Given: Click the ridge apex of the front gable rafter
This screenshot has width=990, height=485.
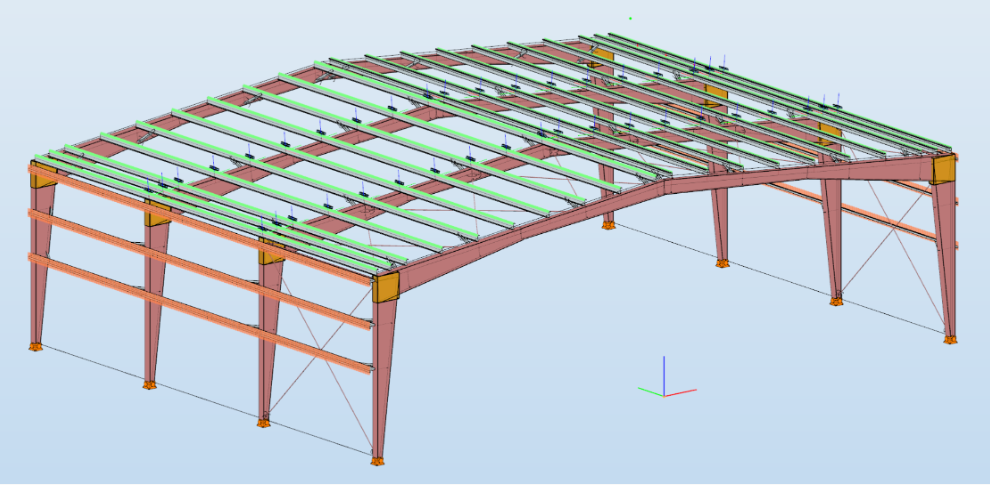Looking at the screenshot, I should [x=663, y=183].
